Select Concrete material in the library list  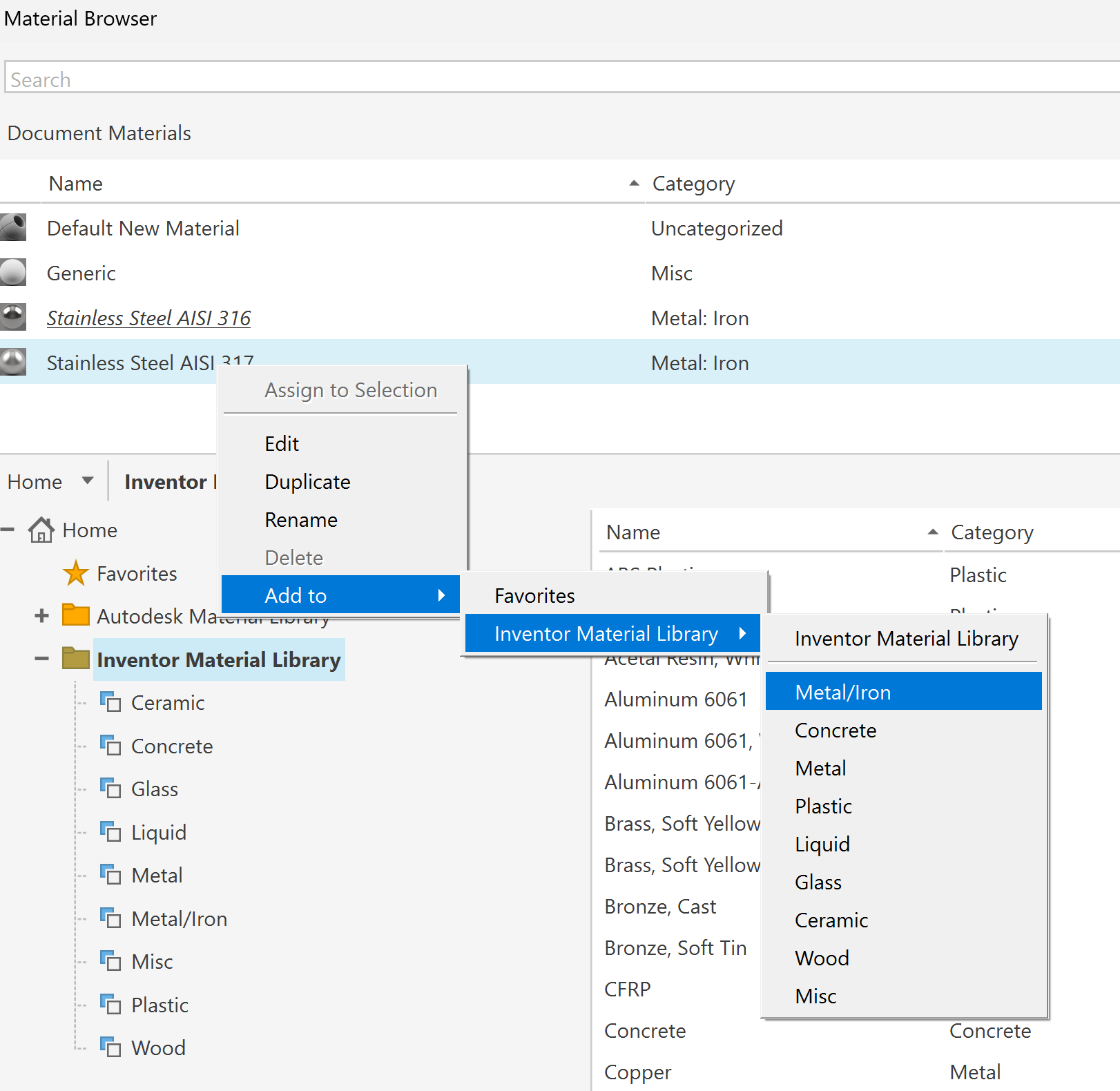tap(646, 1030)
